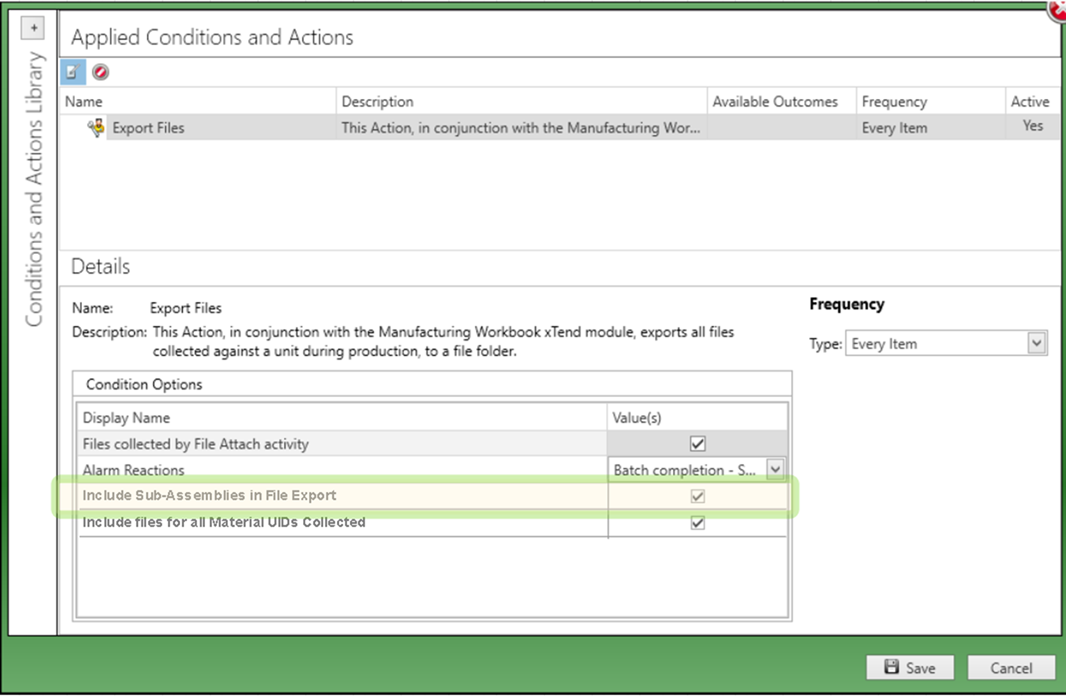Disable Include Sub-Assemblies in File Export
This screenshot has height=696, width=1066.
697,495
